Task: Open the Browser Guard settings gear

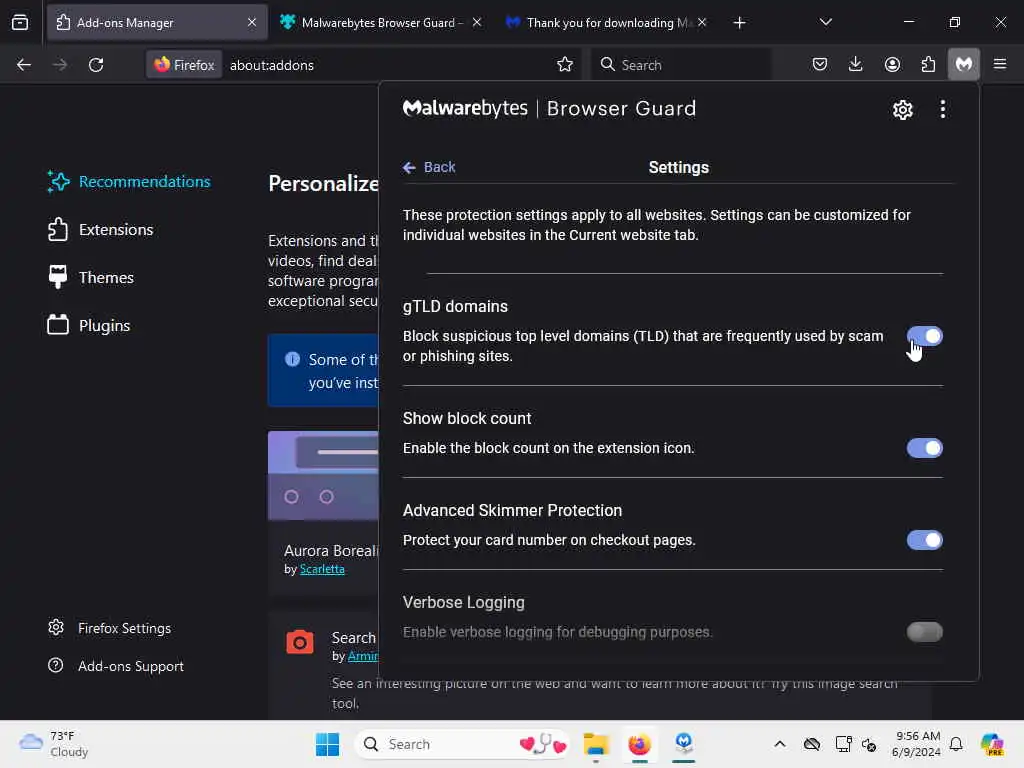Action: (x=902, y=110)
